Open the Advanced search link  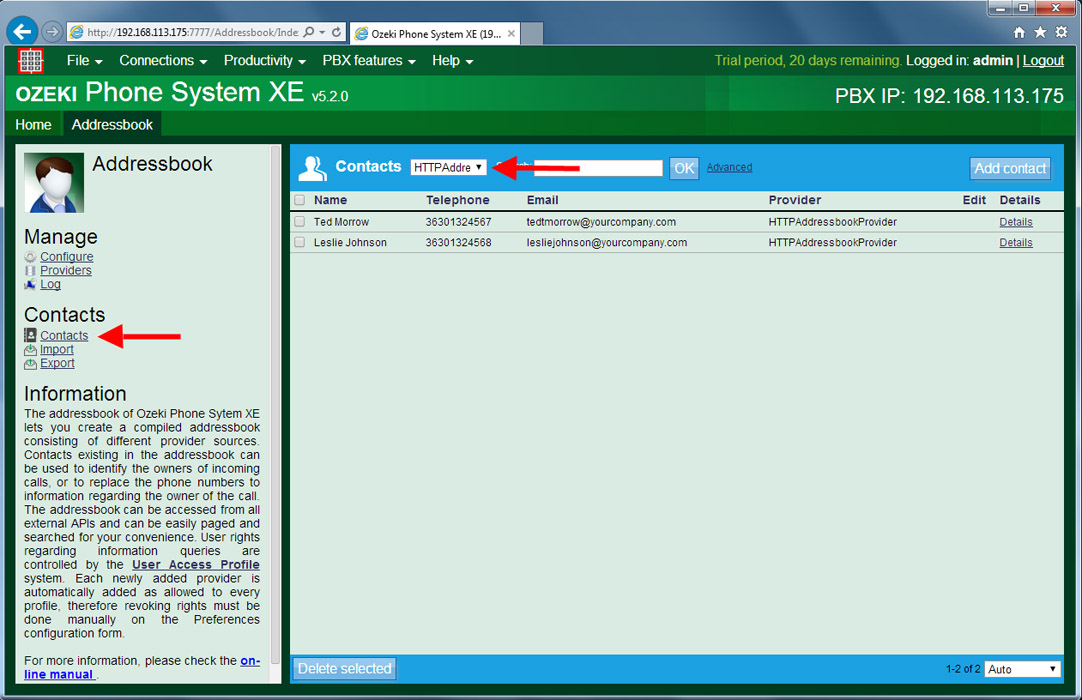729,167
